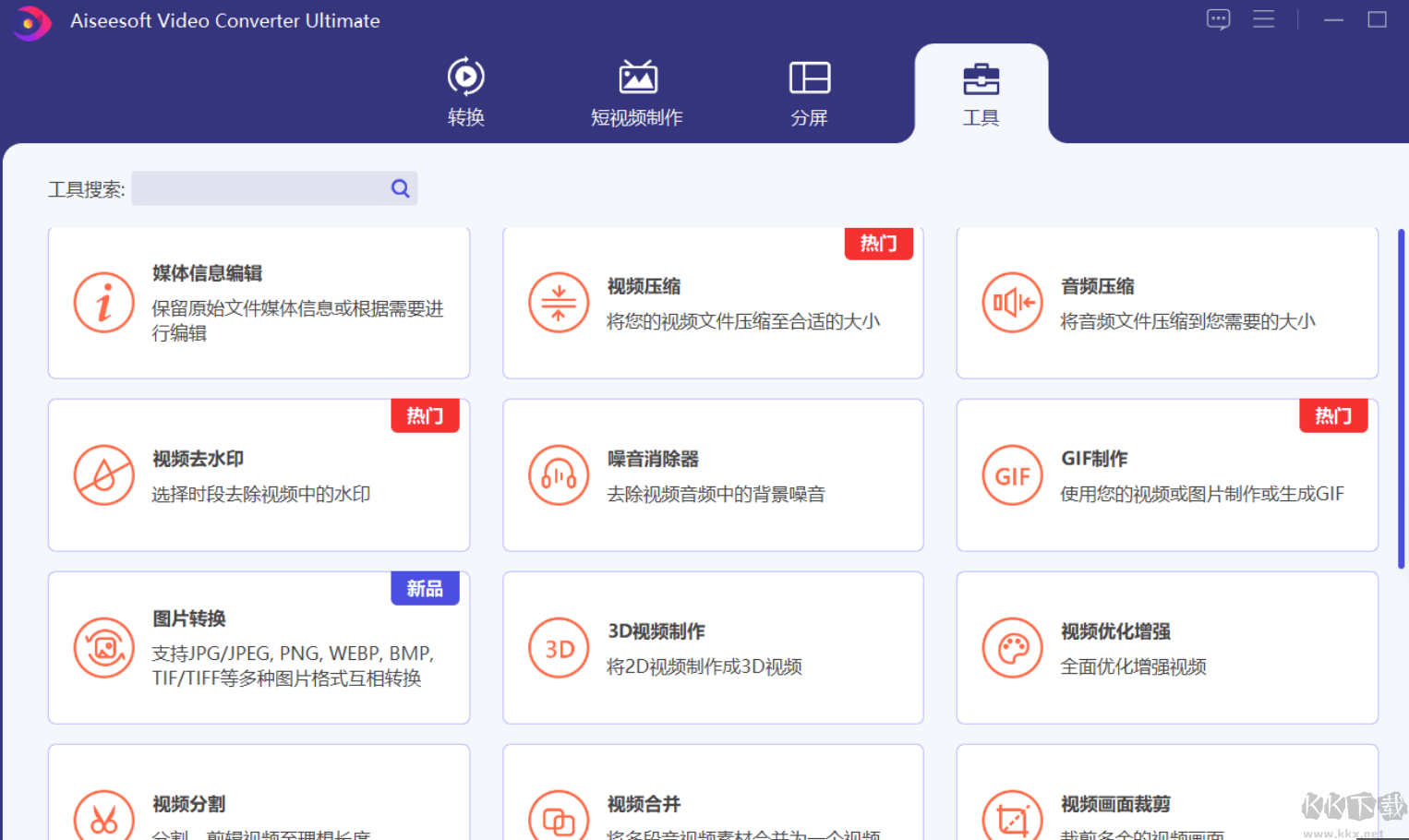The width and height of the screenshot is (1409, 840).
Task: Open the 视频画面裁剪 video cropper
Action: click(1167, 803)
